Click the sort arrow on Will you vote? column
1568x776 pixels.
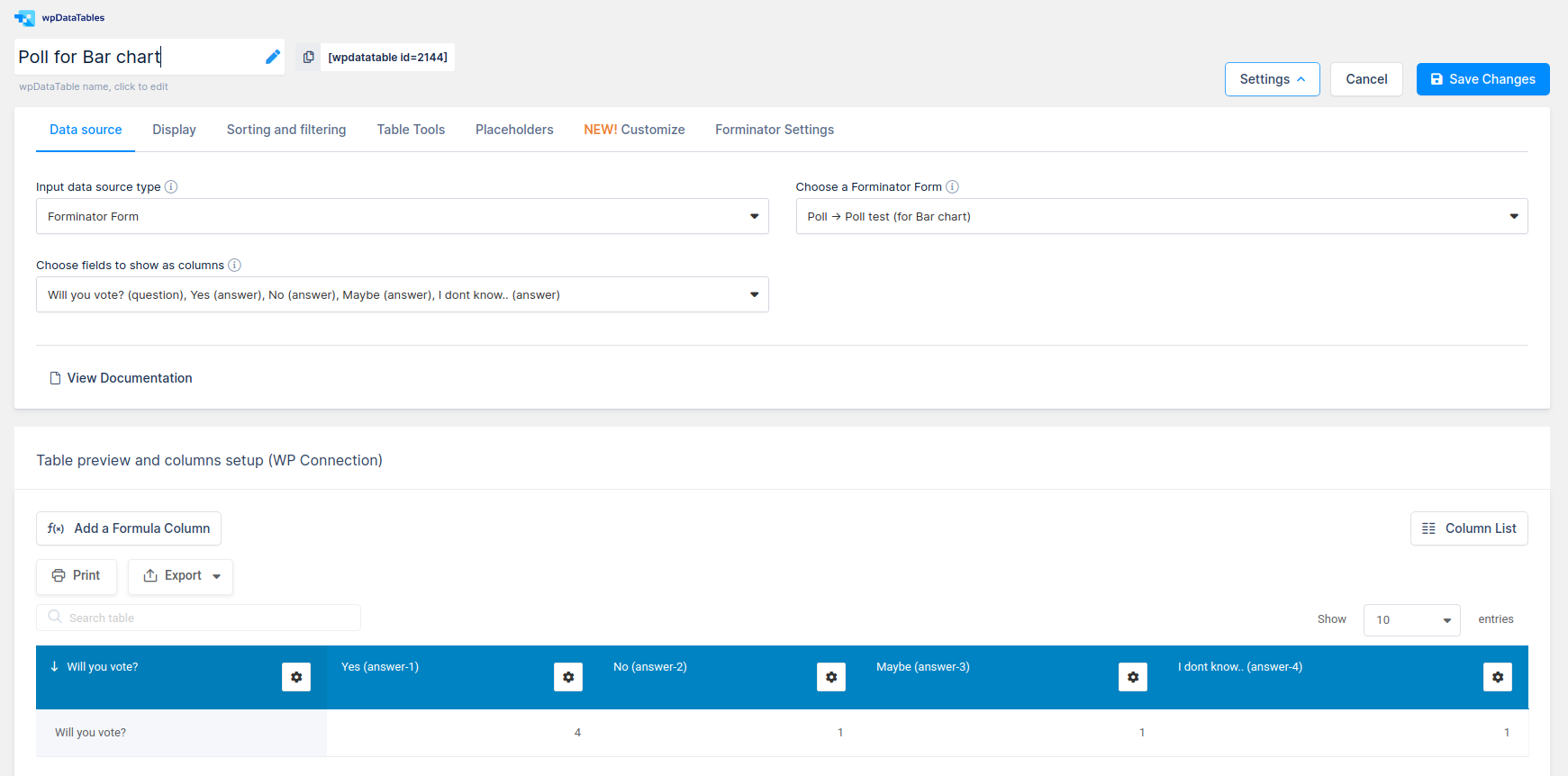point(54,667)
